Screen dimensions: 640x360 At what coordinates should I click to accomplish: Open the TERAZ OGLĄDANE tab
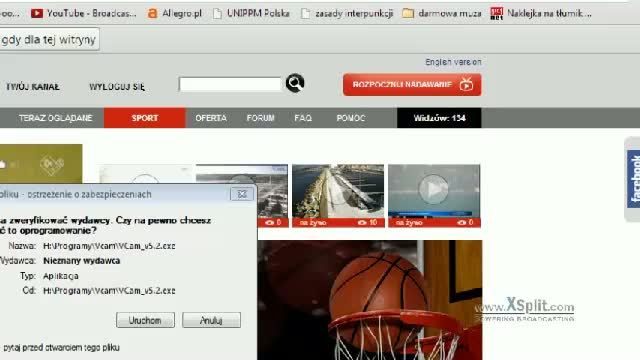56,118
